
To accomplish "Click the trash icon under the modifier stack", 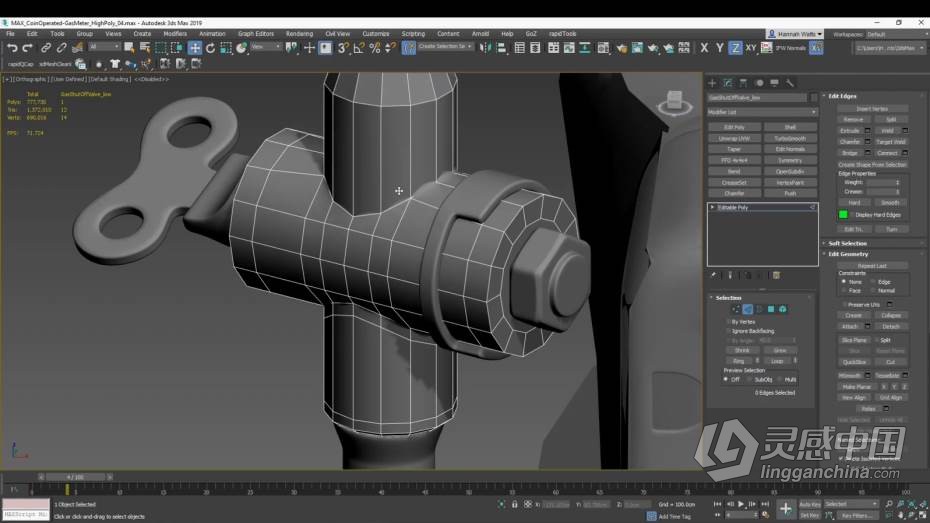I will [x=776, y=275].
